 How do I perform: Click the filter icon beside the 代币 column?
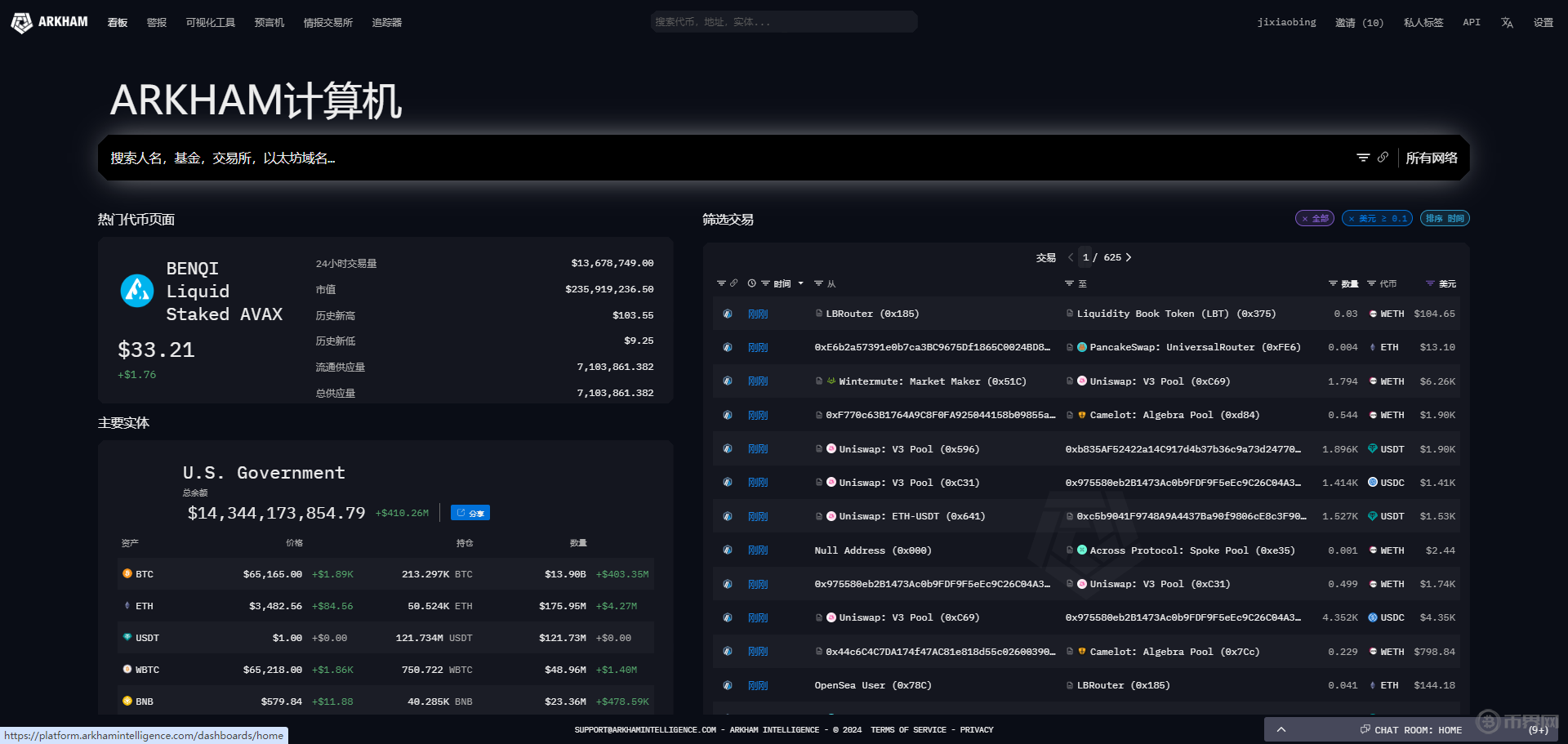point(1371,283)
